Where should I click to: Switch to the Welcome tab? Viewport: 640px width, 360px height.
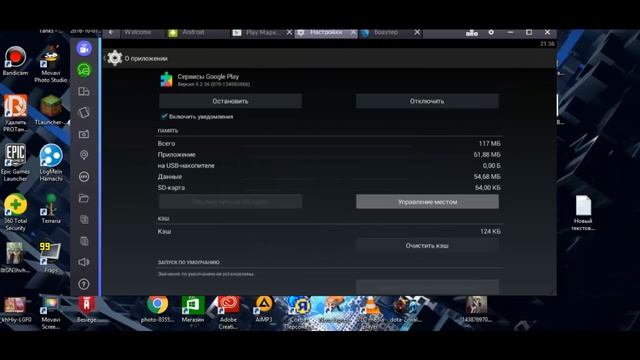[x=138, y=32]
